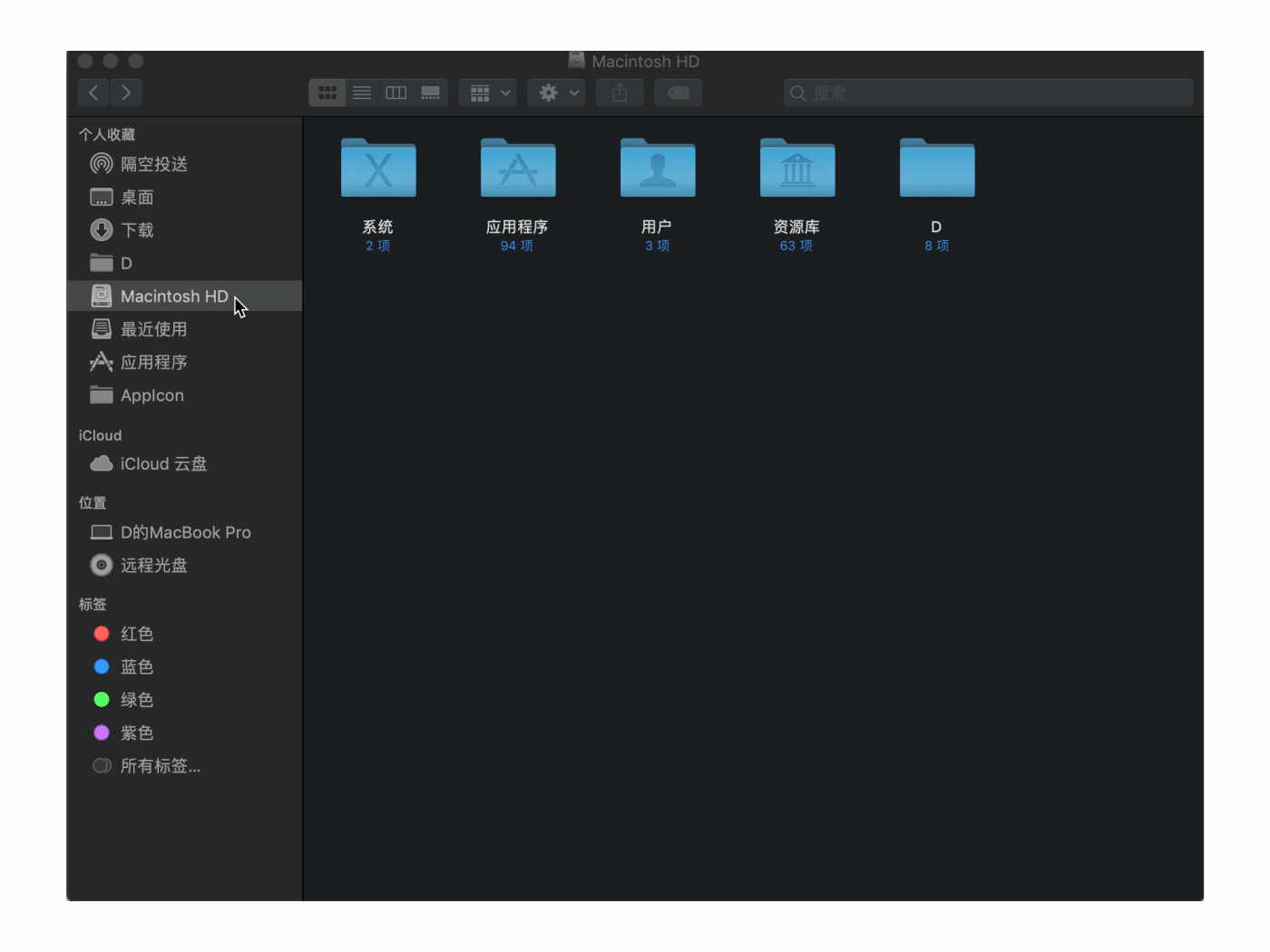Select D的MacBook Pro in the sidebar
Screen dimensions: 1270x952
tap(185, 532)
